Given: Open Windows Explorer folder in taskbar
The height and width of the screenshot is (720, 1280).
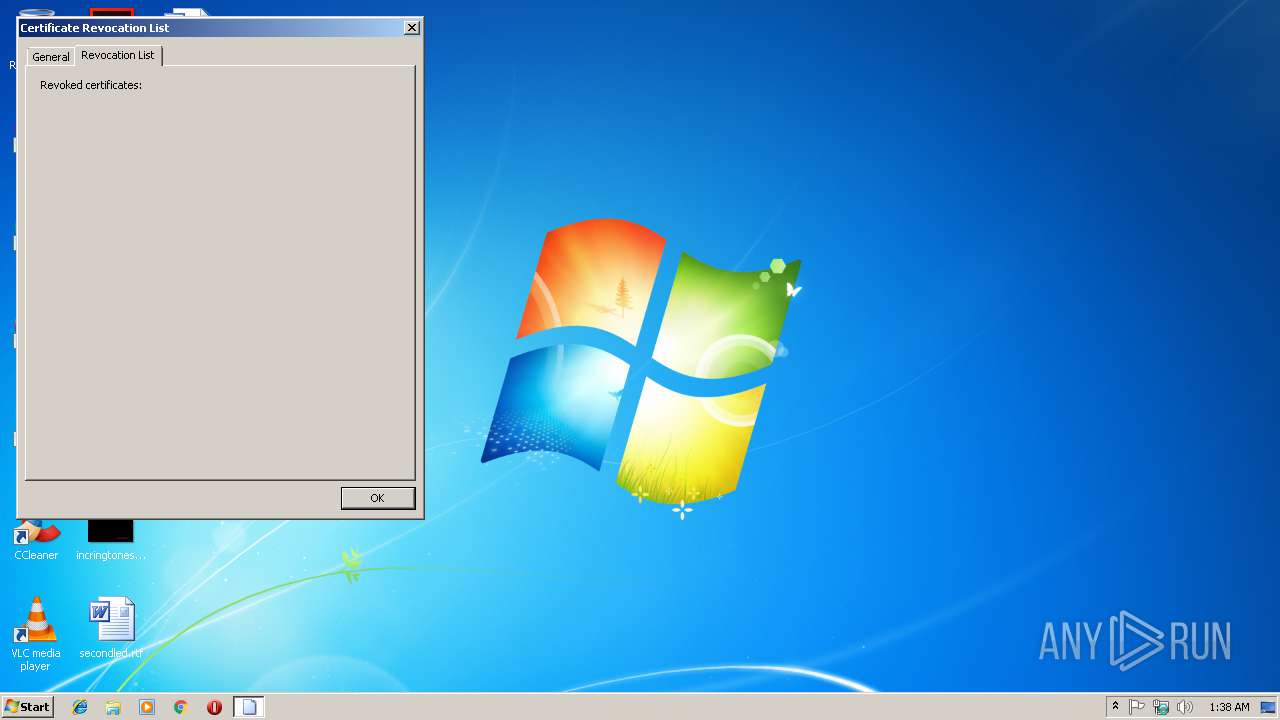Looking at the screenshot, I should [x=113, y=707].
